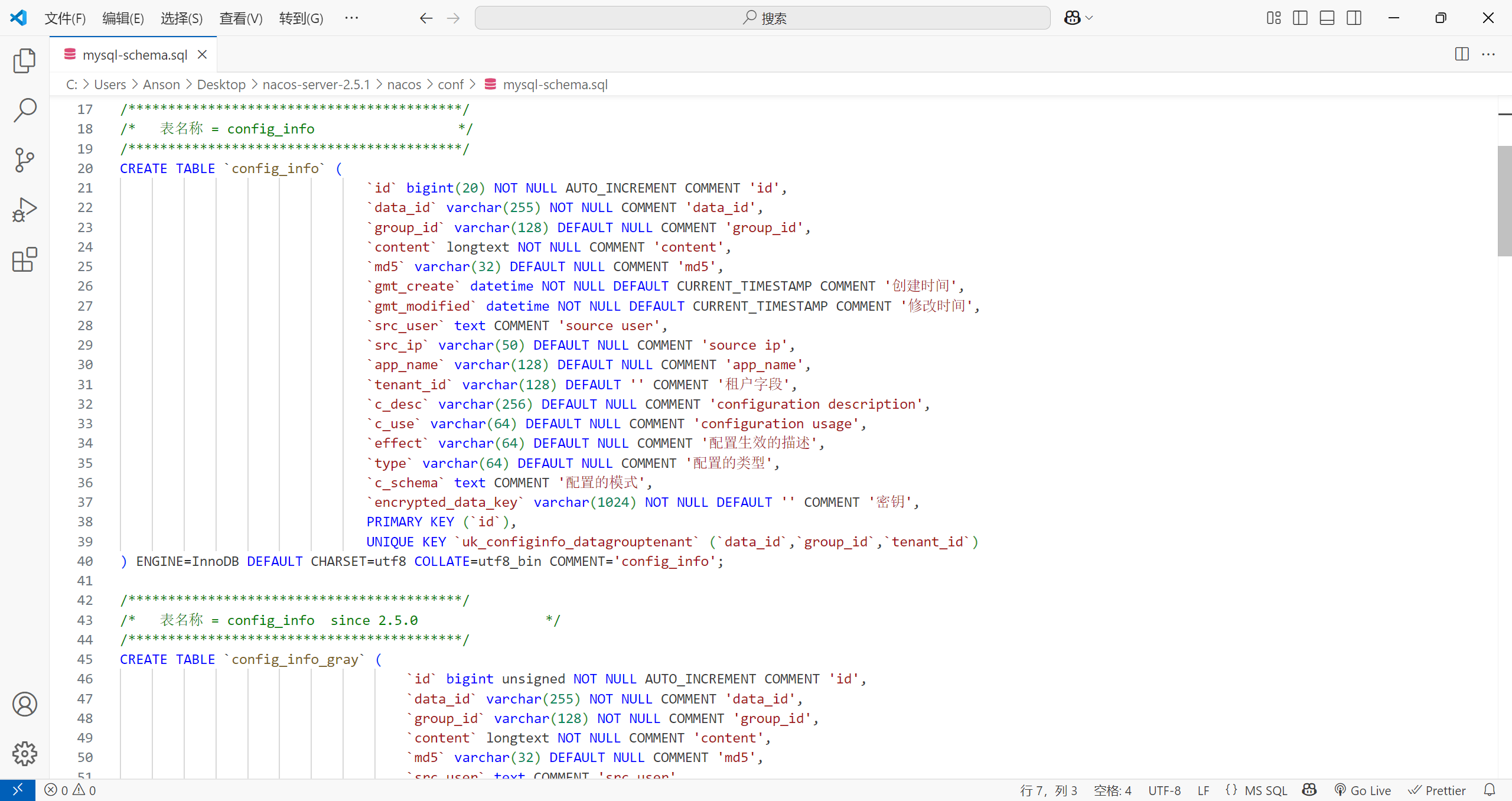The width and height of the screenshot is (1512, 801).
Task: Go back with the left arrow
Action: 426,18
